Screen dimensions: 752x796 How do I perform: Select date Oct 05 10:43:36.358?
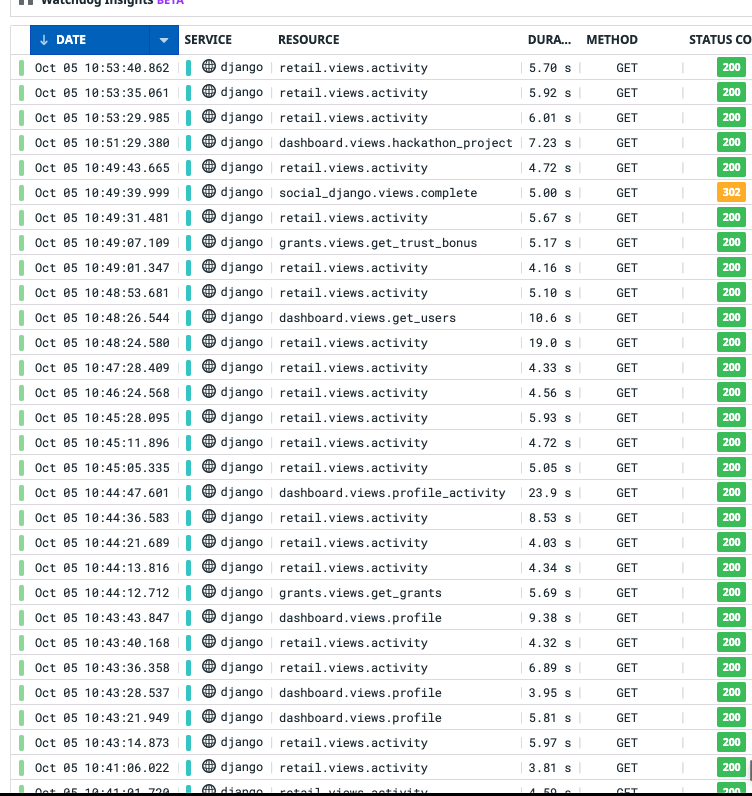click(102, 668)
